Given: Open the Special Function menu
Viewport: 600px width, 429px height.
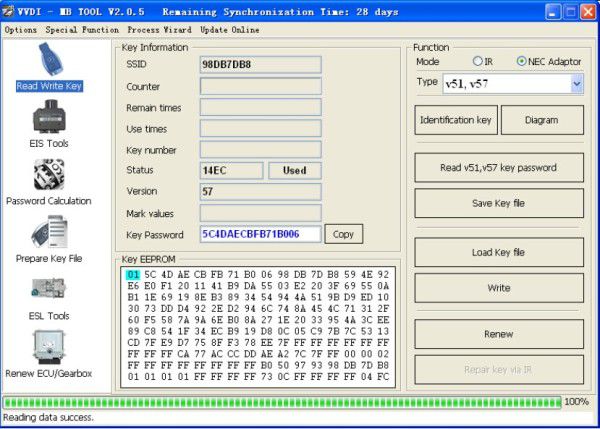Looking at the screenshot, I should 82,30.
